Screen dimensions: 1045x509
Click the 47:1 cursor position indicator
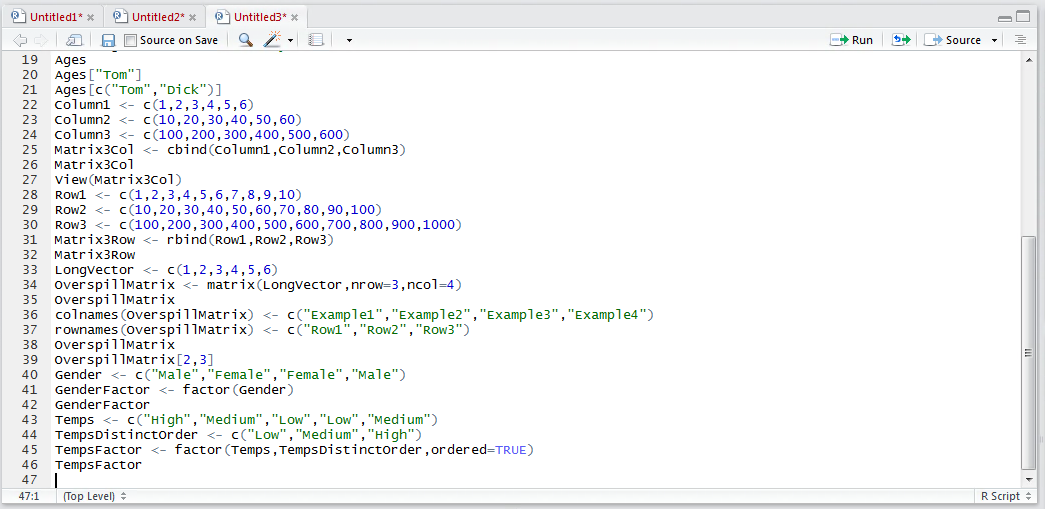(x=28, y=496)
